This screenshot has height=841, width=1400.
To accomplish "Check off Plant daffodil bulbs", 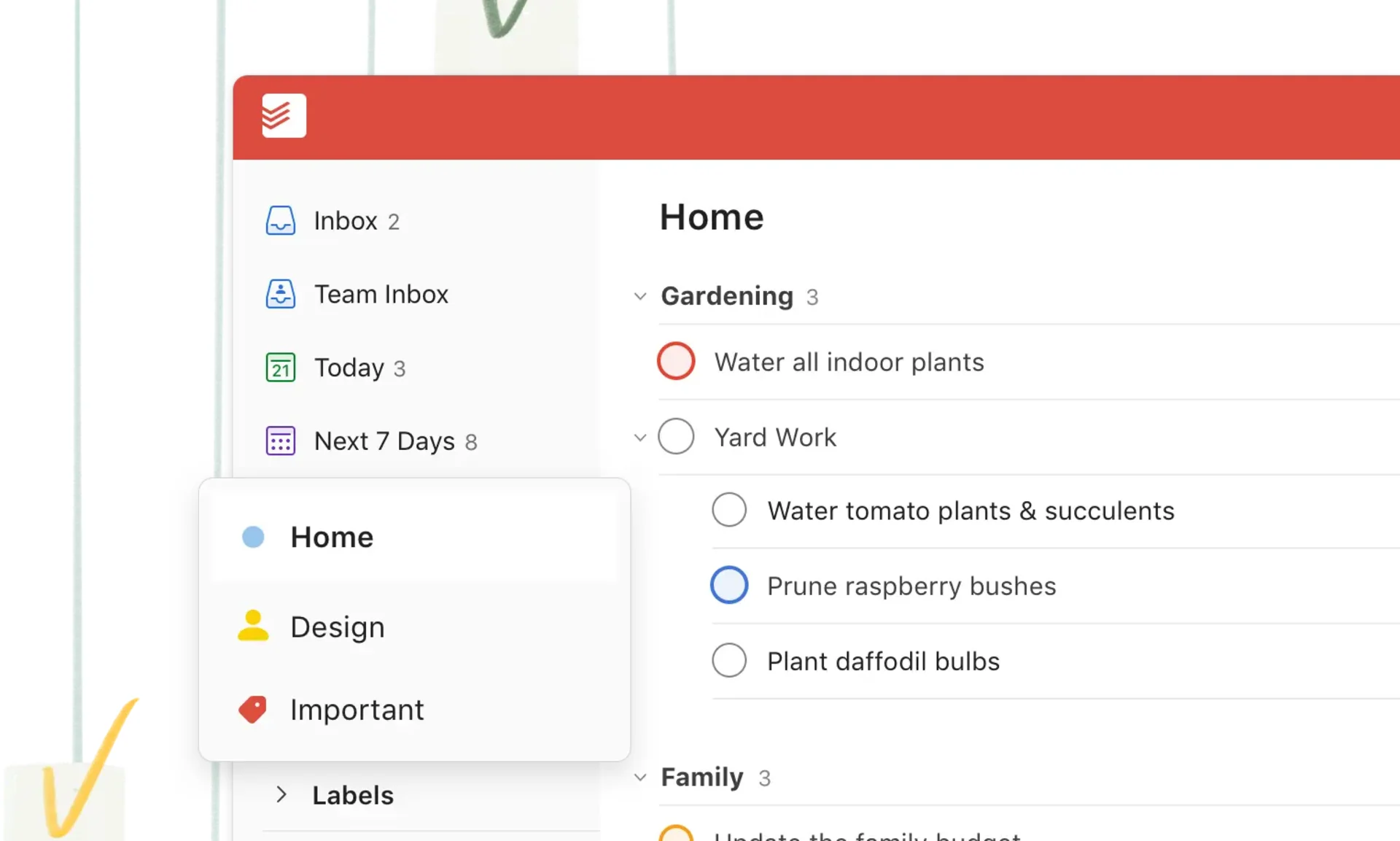I will 729,660.
